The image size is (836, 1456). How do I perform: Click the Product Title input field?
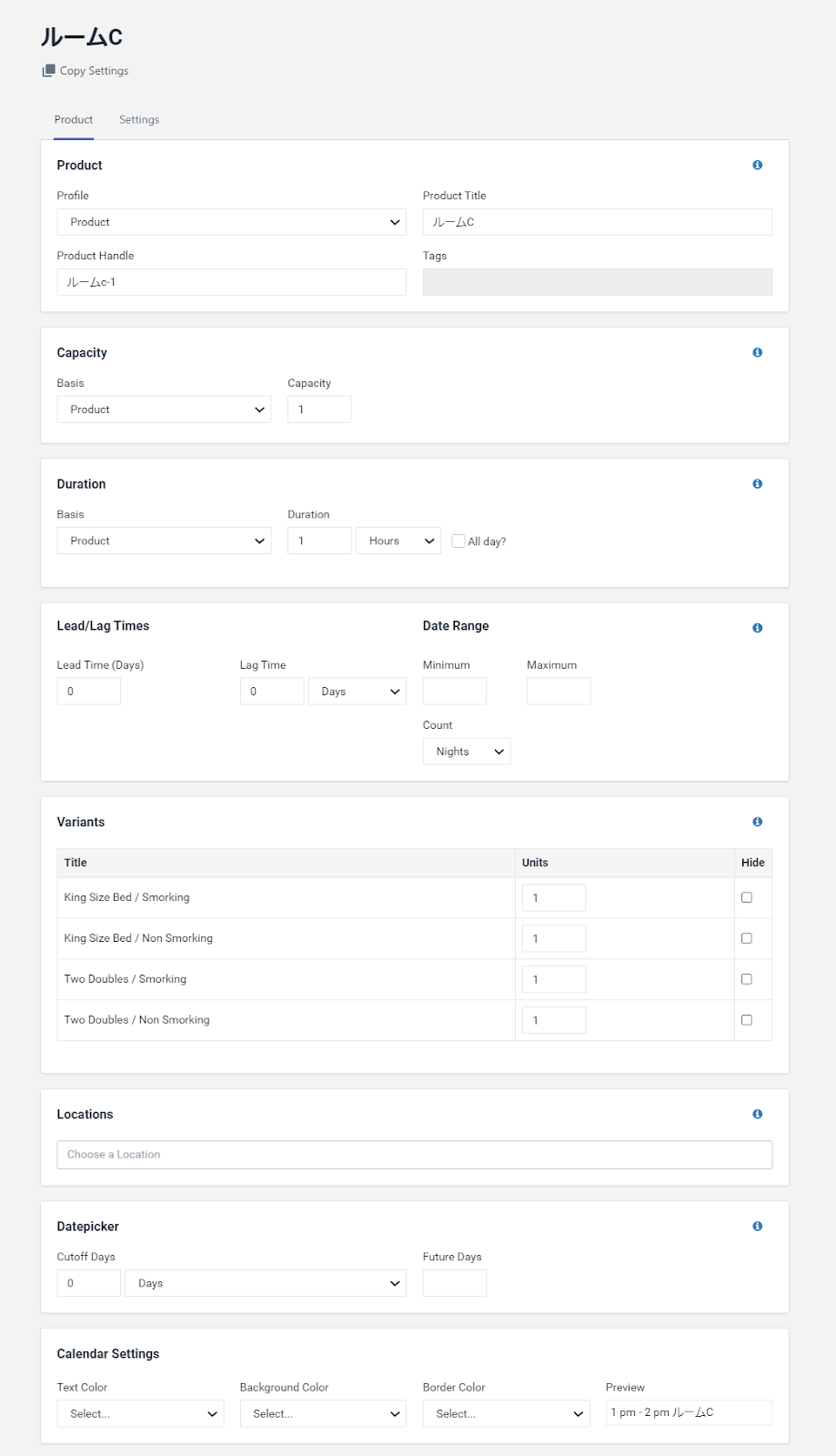point(597,222)
